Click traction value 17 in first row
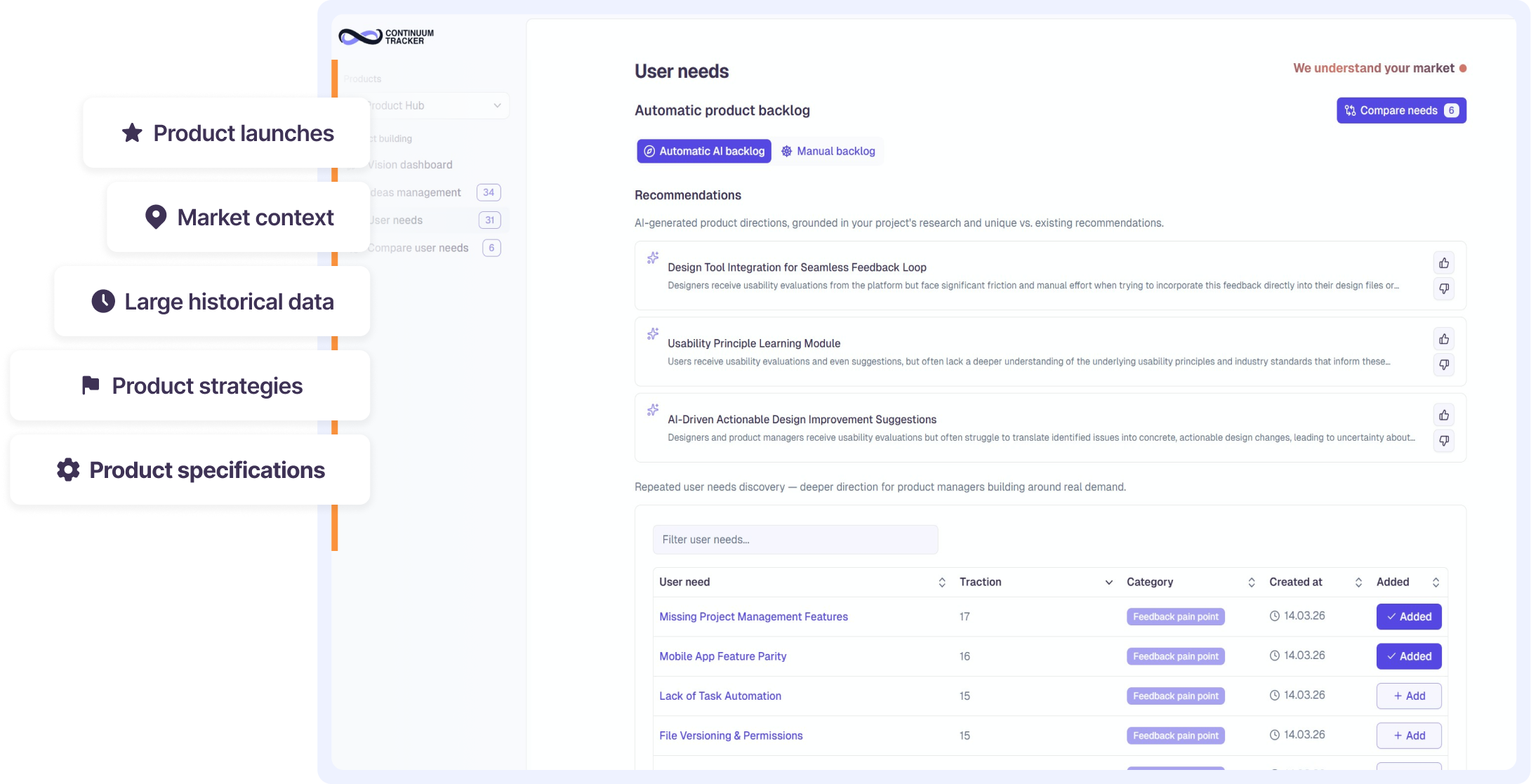 (x=965, y=616)
